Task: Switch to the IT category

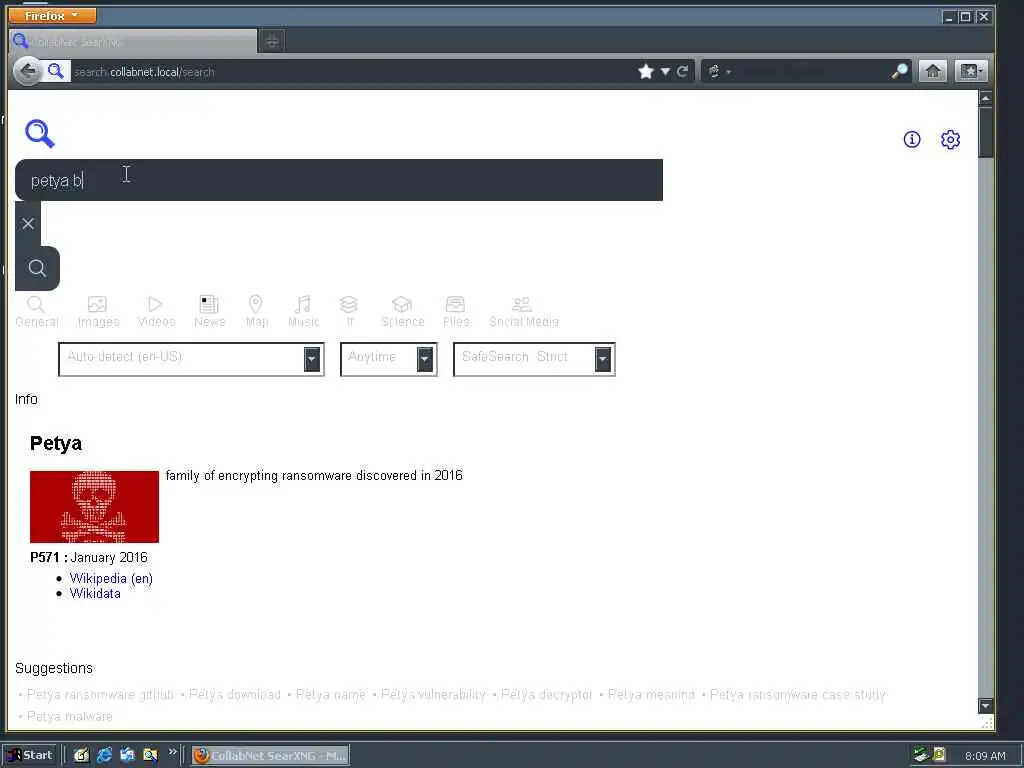Action: tap(349, 312)
